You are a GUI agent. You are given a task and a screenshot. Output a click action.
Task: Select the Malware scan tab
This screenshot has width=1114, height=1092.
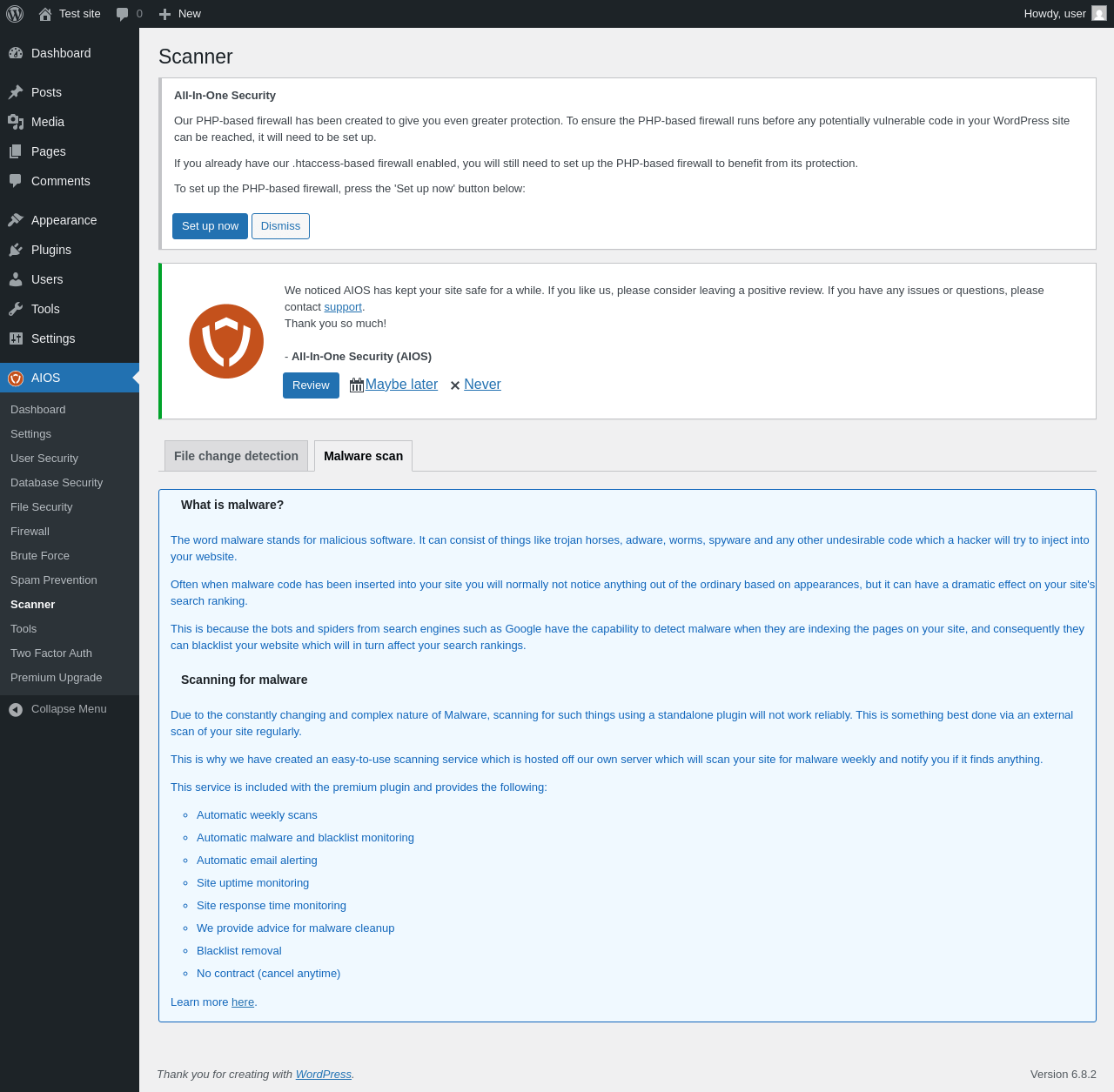click(363, 456)
